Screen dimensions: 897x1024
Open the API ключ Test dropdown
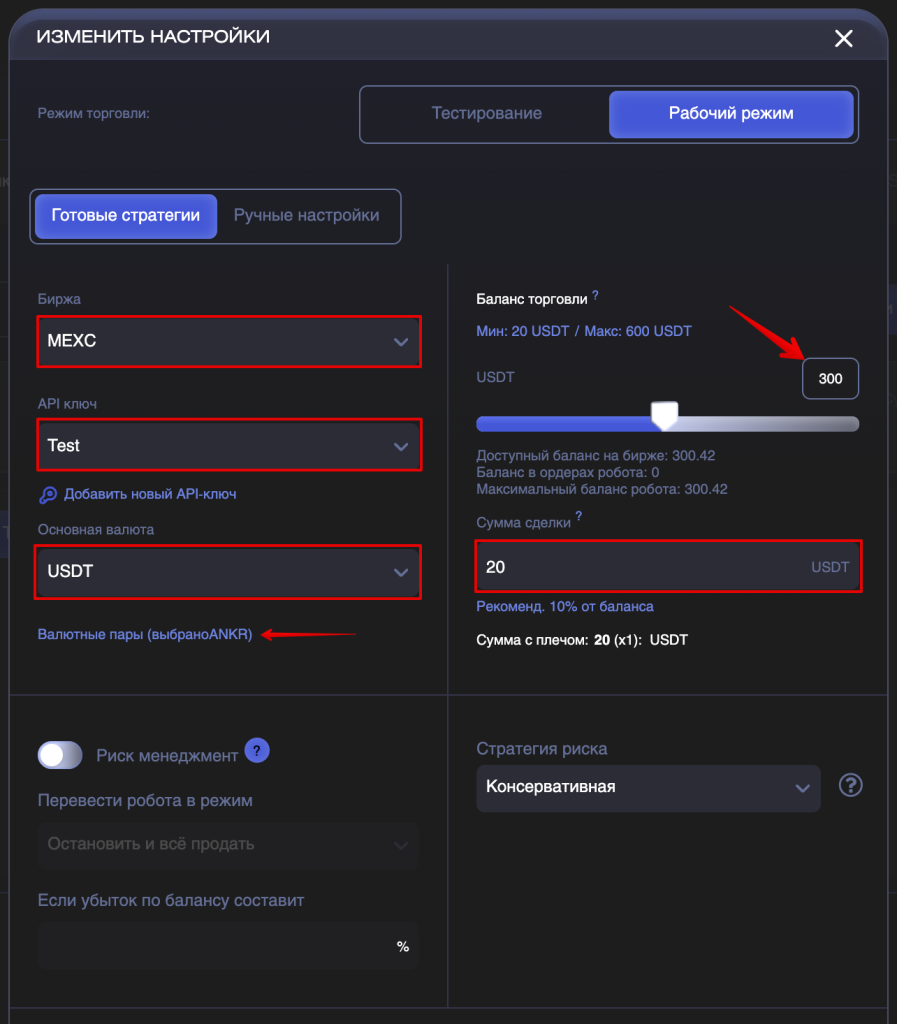[x=228, y=445]
